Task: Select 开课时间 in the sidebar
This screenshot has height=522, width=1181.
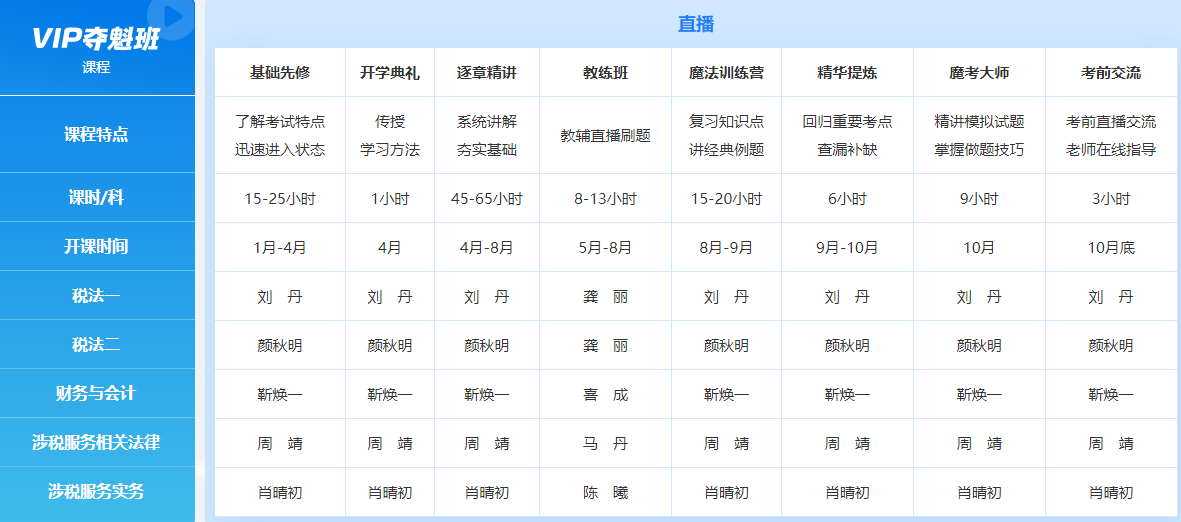Action: (96, 246)
